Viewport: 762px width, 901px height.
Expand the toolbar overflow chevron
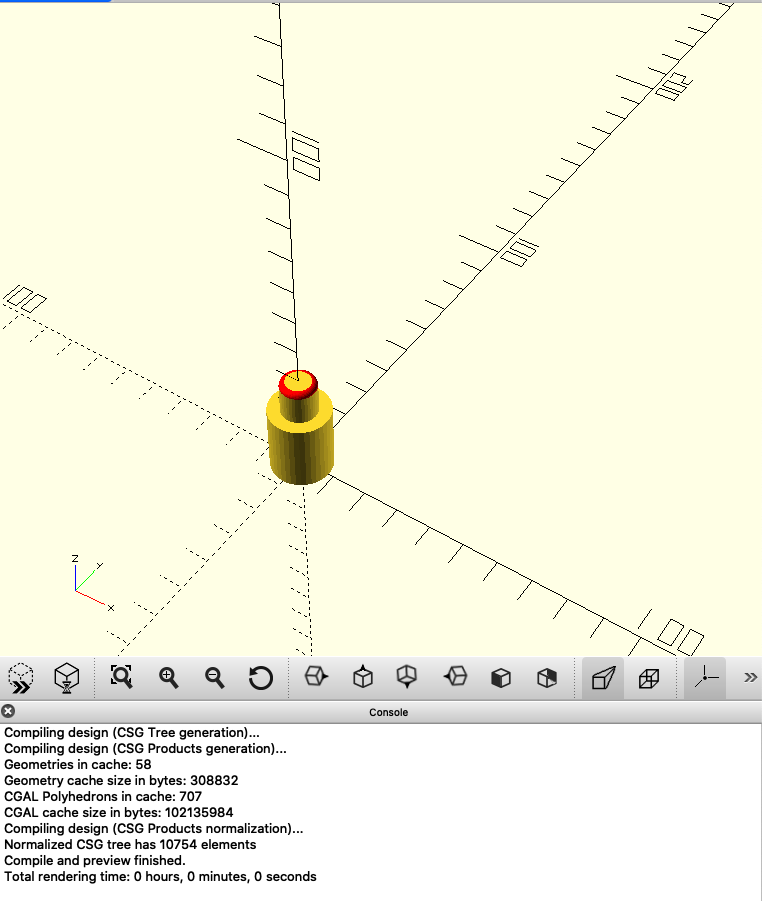[x=750, y=677]
